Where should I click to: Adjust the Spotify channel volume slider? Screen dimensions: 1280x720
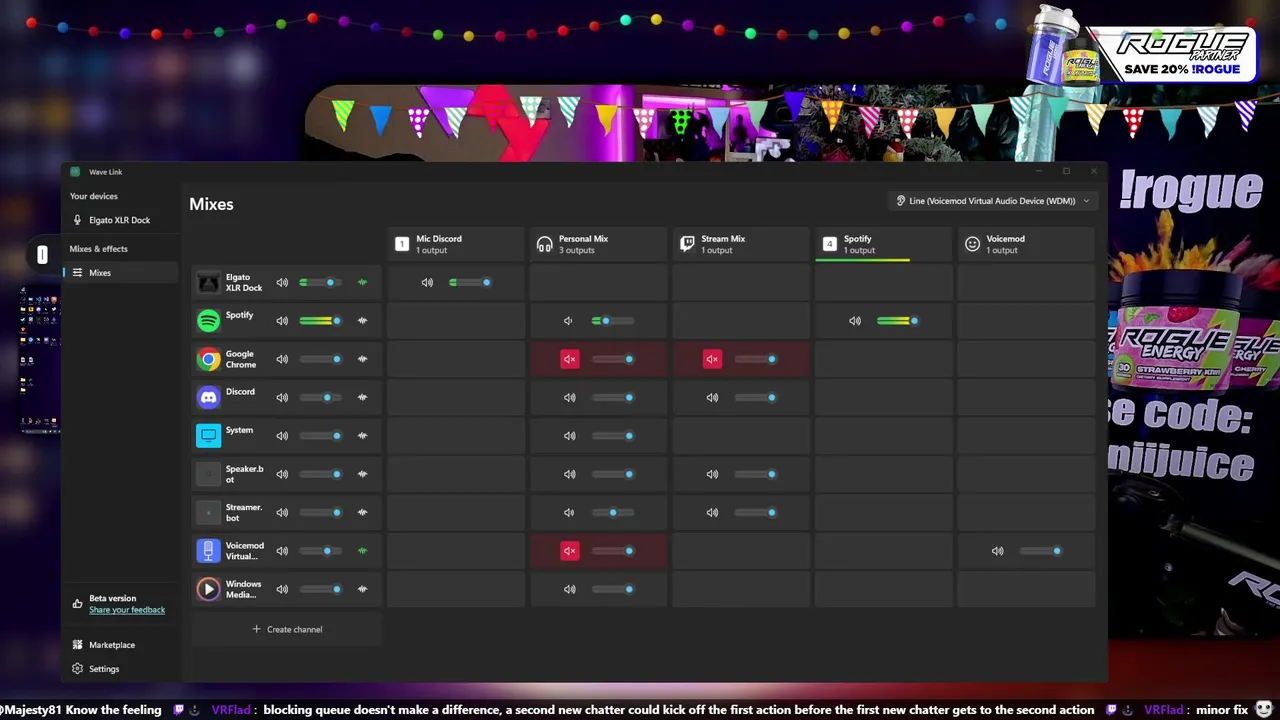coord(320,321)
